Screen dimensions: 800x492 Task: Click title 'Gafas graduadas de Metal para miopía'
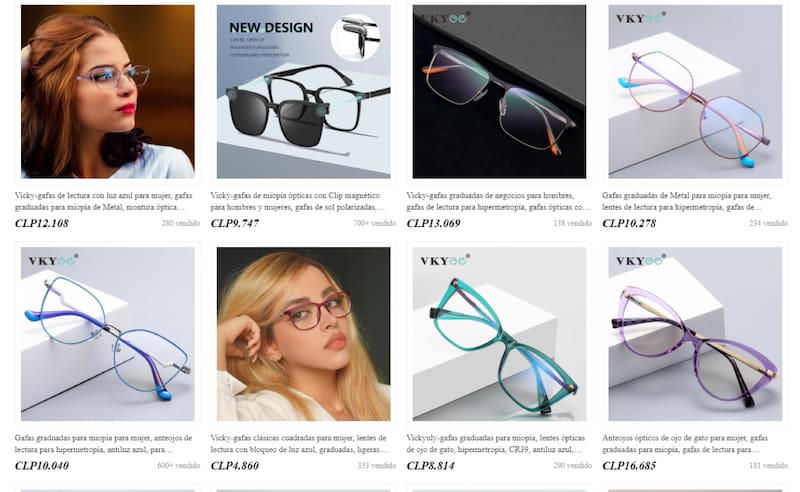click(x=687, y=201)
